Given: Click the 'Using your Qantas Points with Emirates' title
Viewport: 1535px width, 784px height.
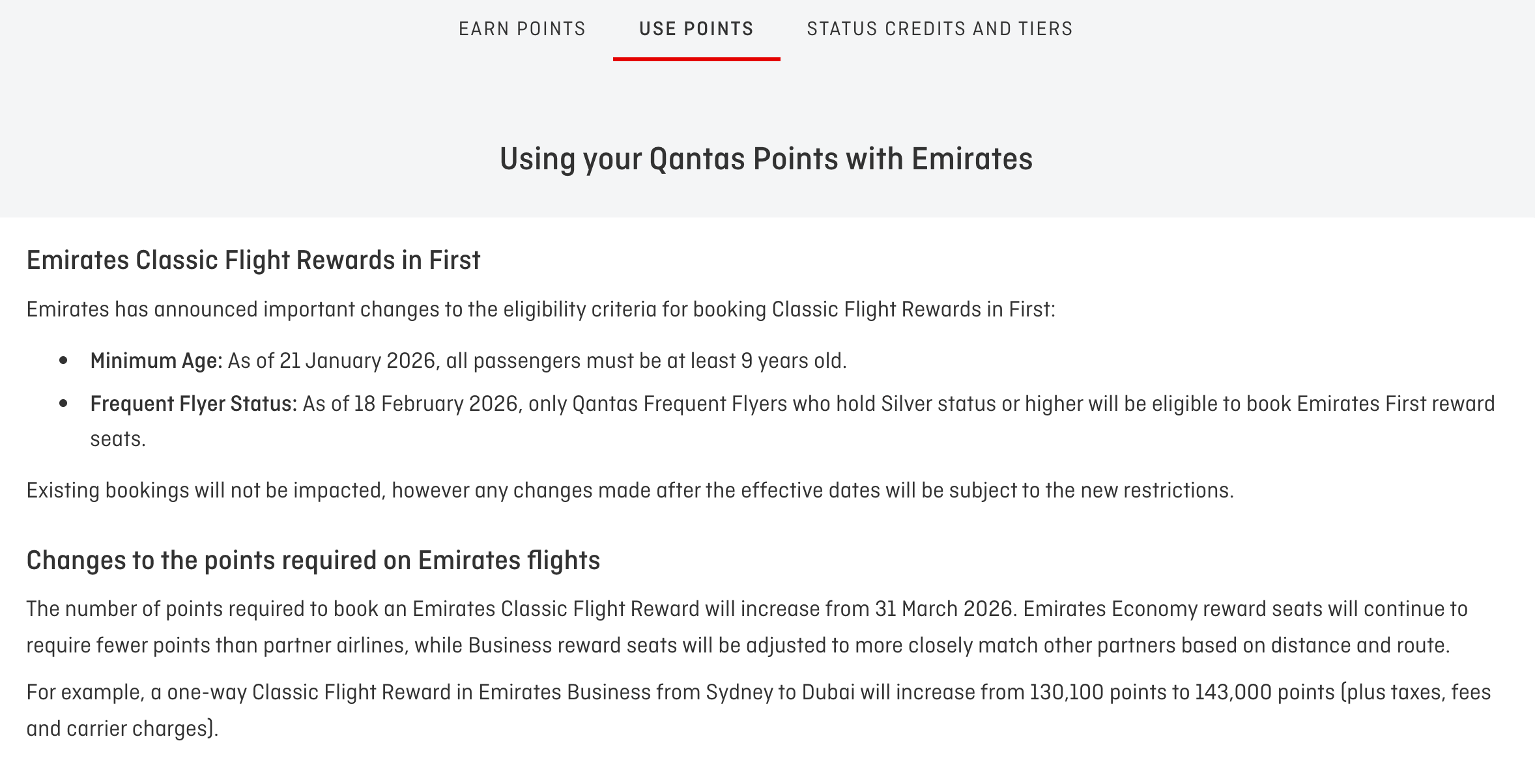Looking at the screenshot, I should click(766, 159).
